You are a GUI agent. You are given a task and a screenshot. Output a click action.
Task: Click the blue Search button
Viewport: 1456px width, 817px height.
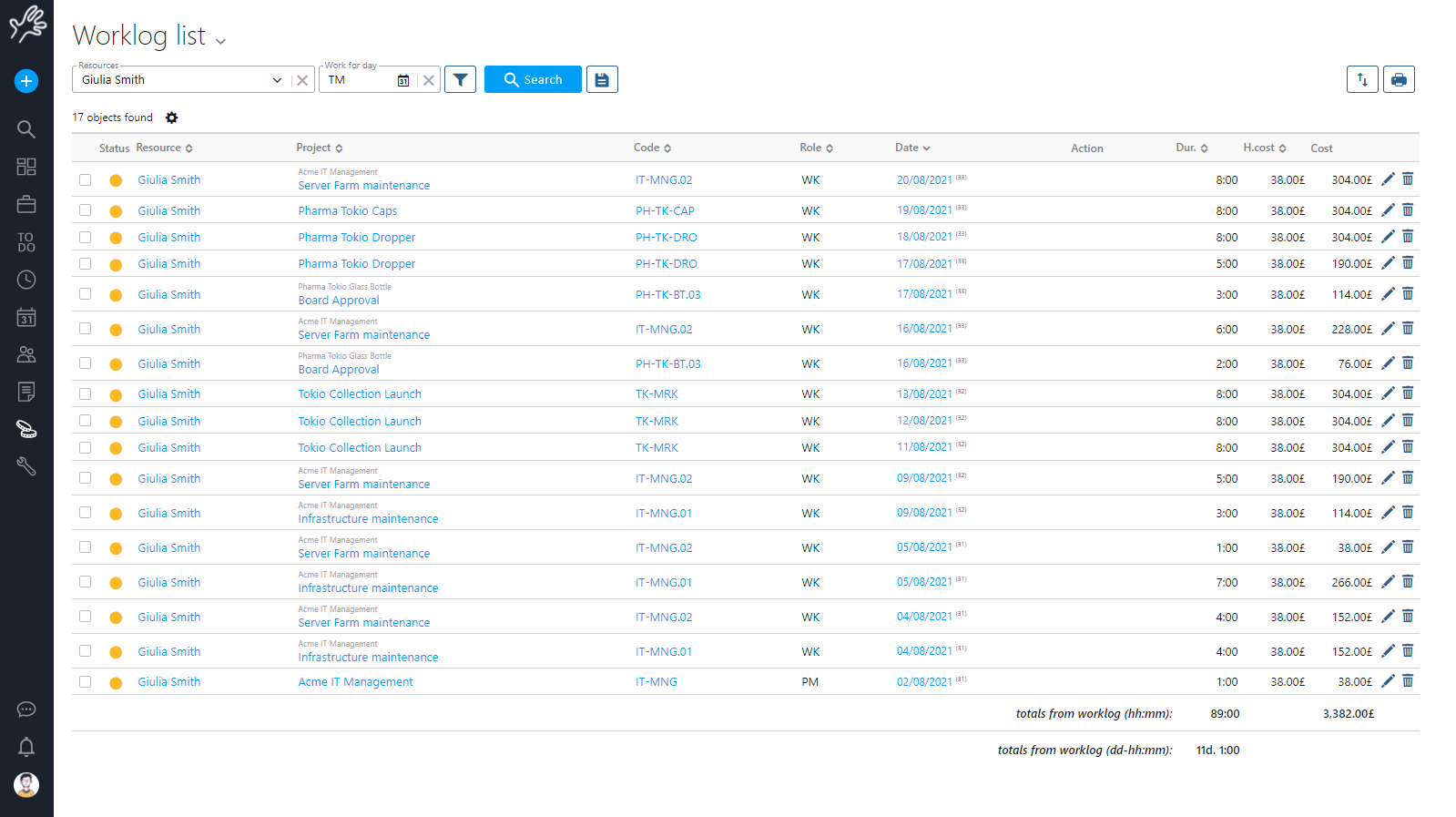(533, 80)
